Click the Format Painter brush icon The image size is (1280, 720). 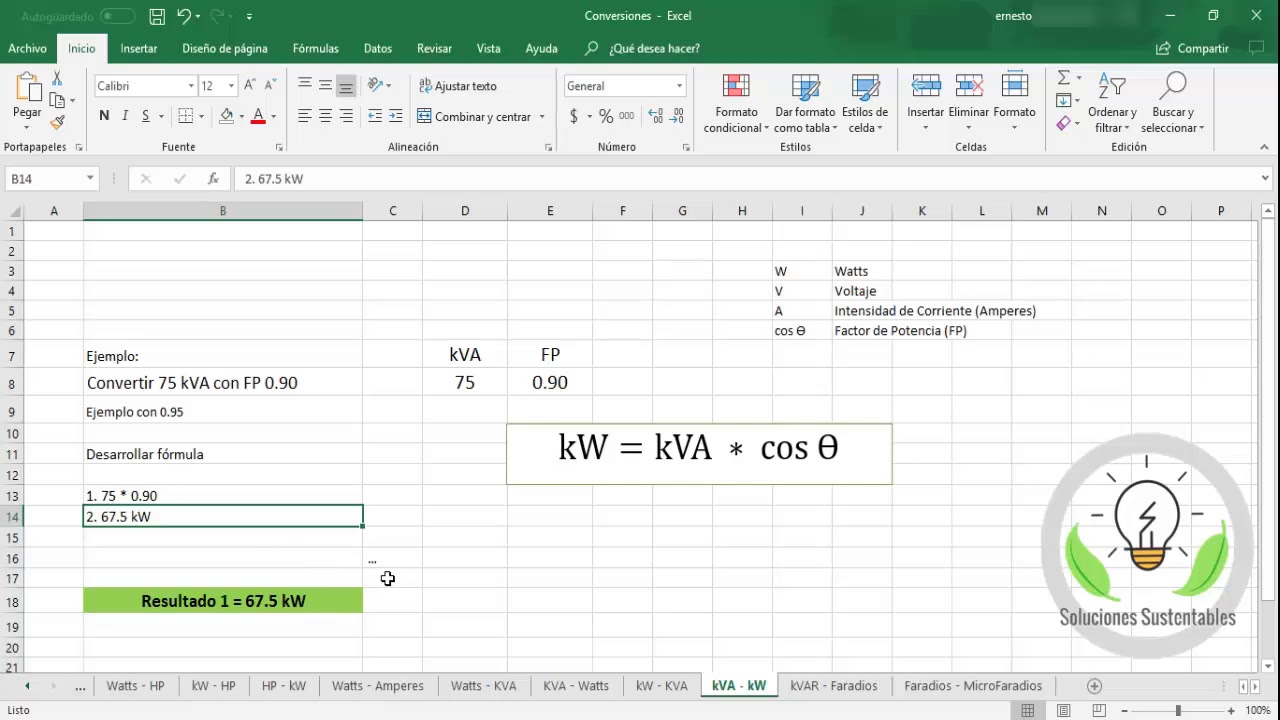pos(57,122)
